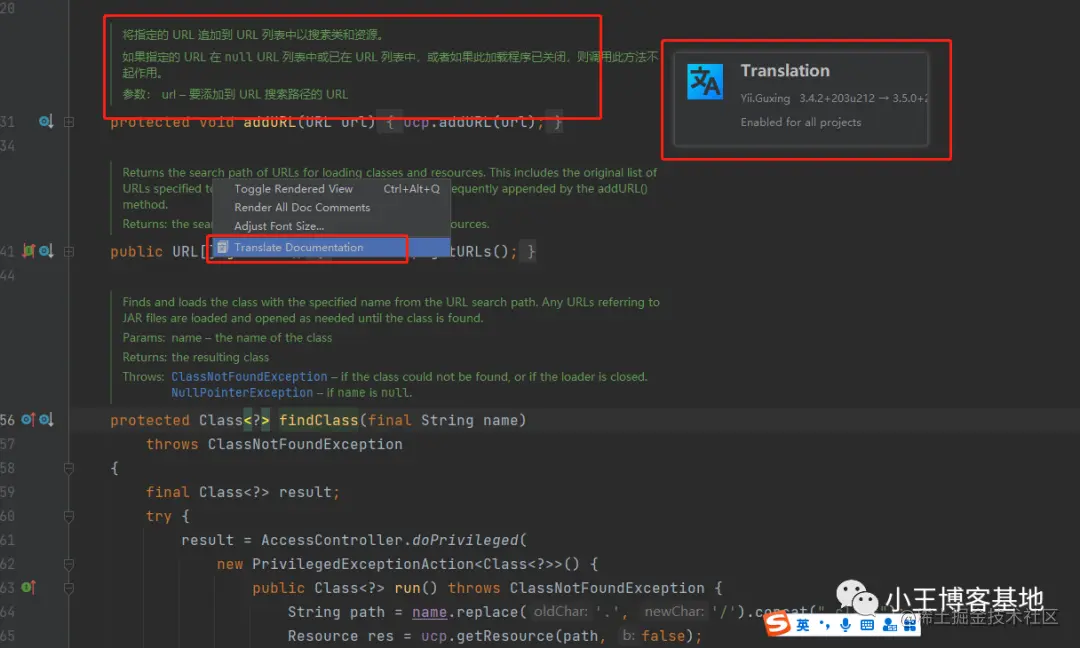Toggle Sogou Chinese/English mode via 英
Screen dimensions: 1080x648
tap(802, 625)
